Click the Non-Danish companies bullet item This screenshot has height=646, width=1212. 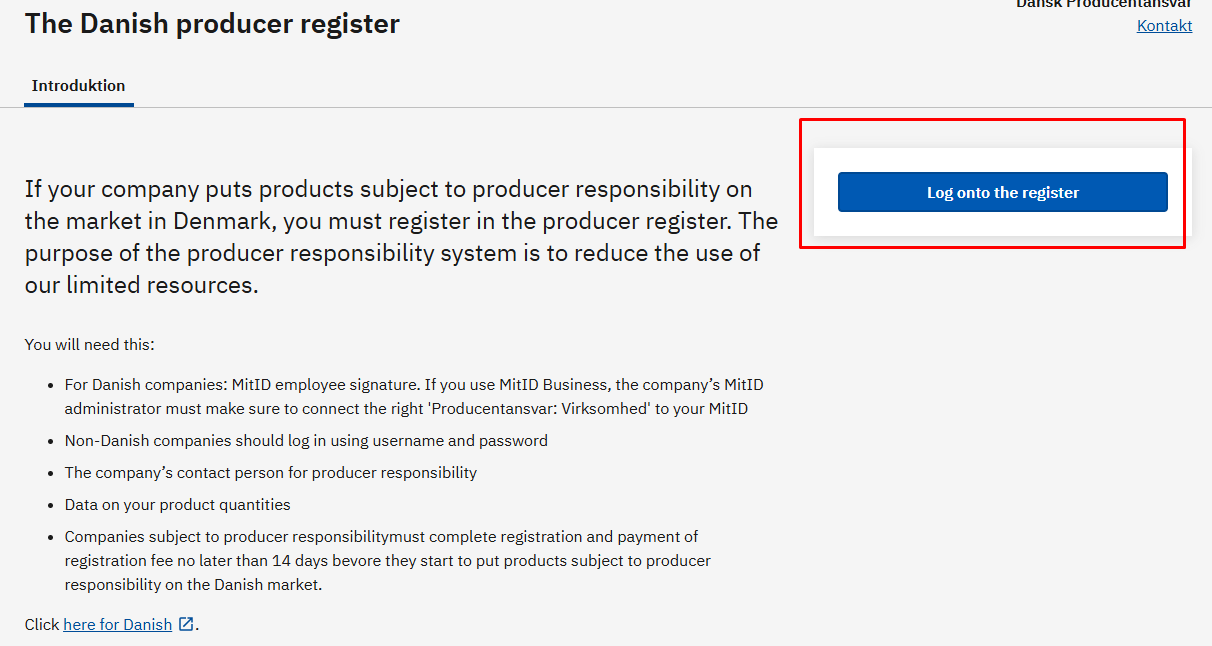[x=306, y=440]
